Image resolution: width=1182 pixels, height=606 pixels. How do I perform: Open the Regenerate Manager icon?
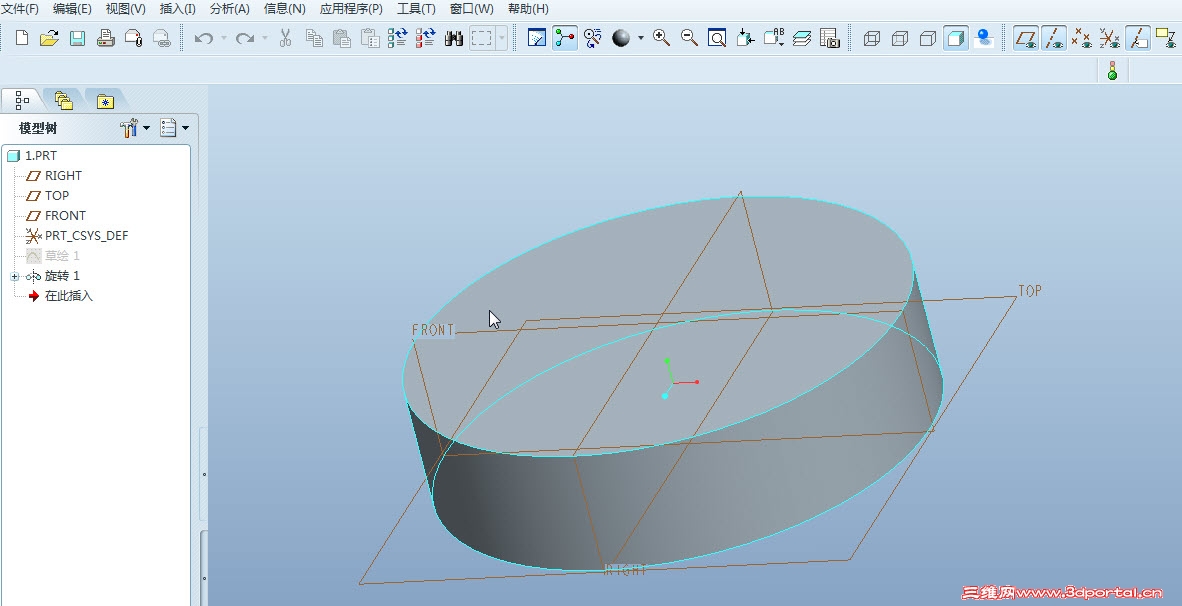tap(426, 38)
